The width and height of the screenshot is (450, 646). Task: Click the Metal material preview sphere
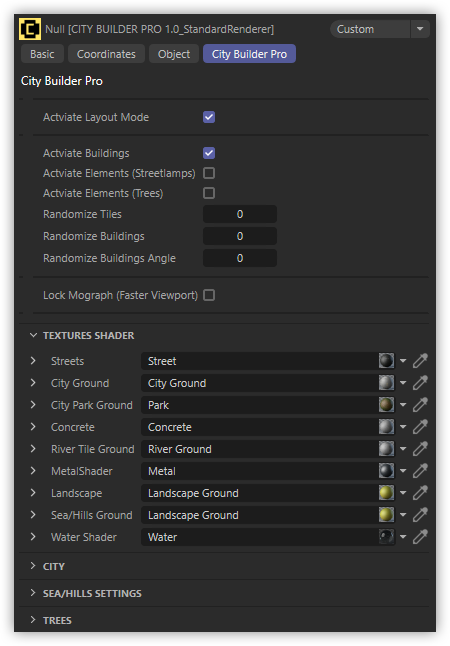[x=386, y=471]
